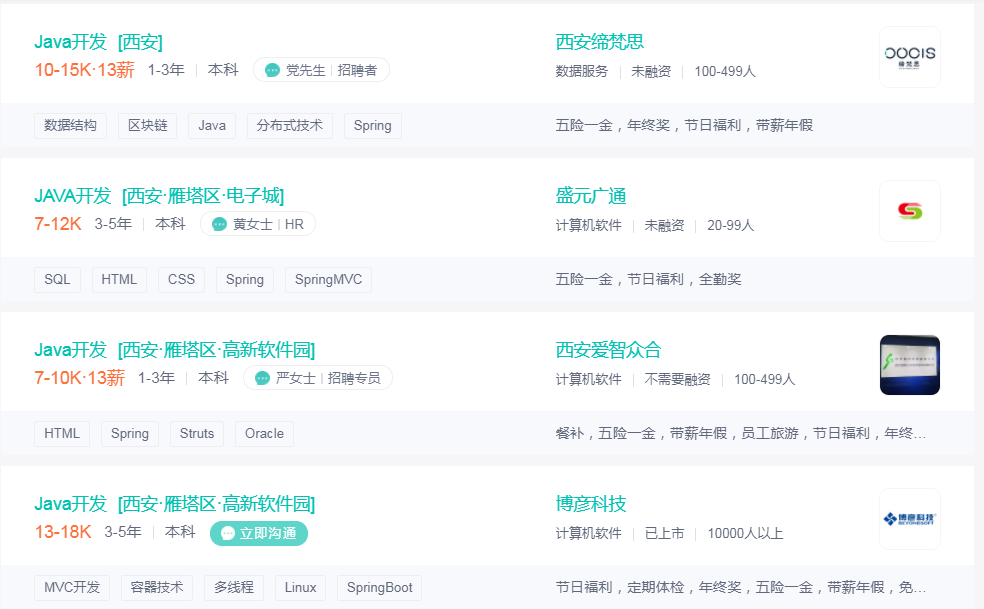984x609 pixels.
Task: Select the 容器技术 skill tag
Action: point(157,588)
